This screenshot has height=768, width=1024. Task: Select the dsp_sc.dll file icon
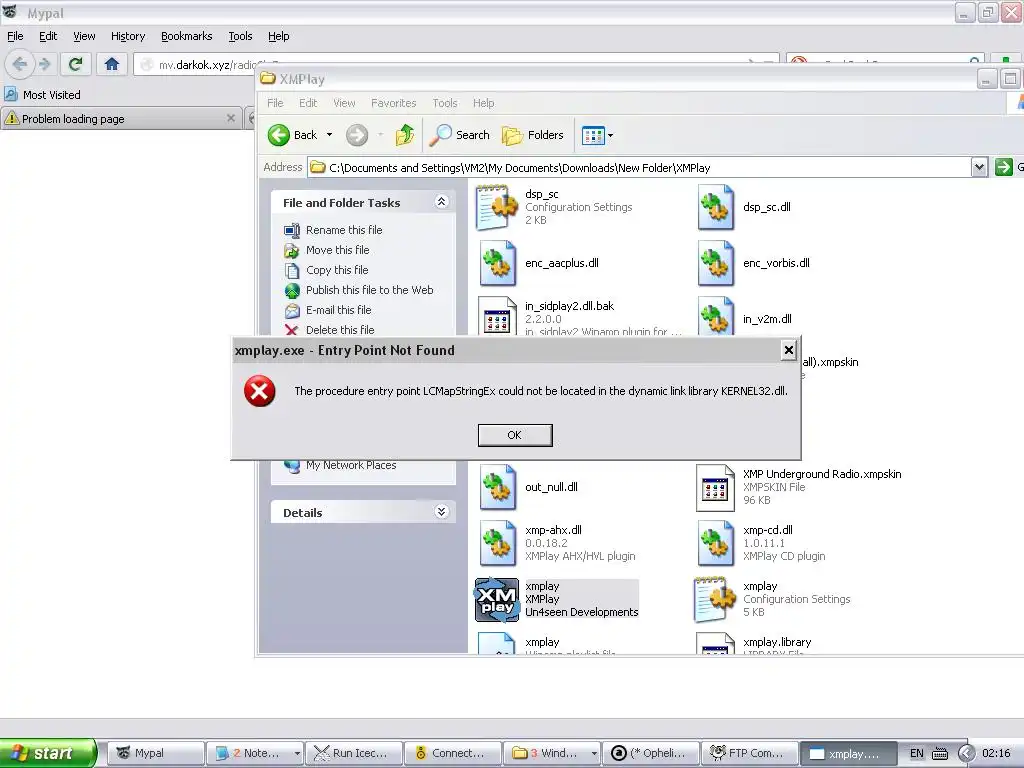coord(716,208)
